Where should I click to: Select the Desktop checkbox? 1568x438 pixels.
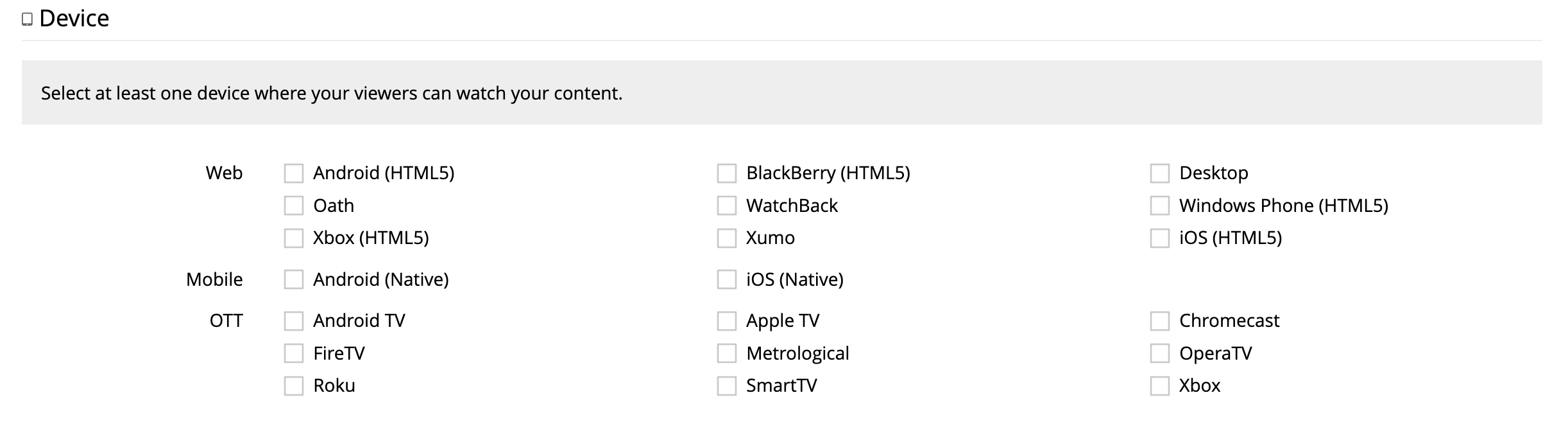coord(1160,173)
